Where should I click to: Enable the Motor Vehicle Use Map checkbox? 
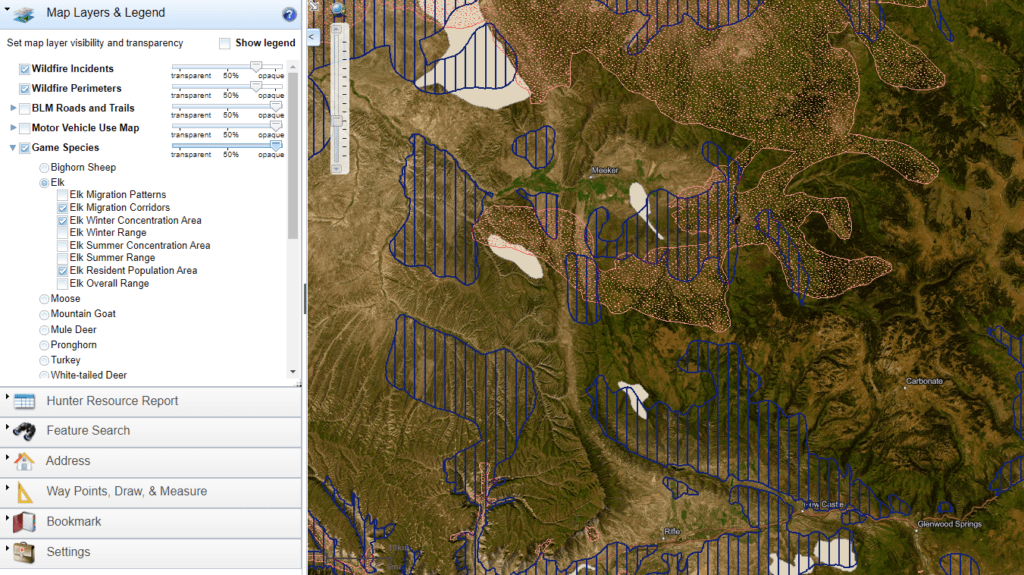pos(25,128)
